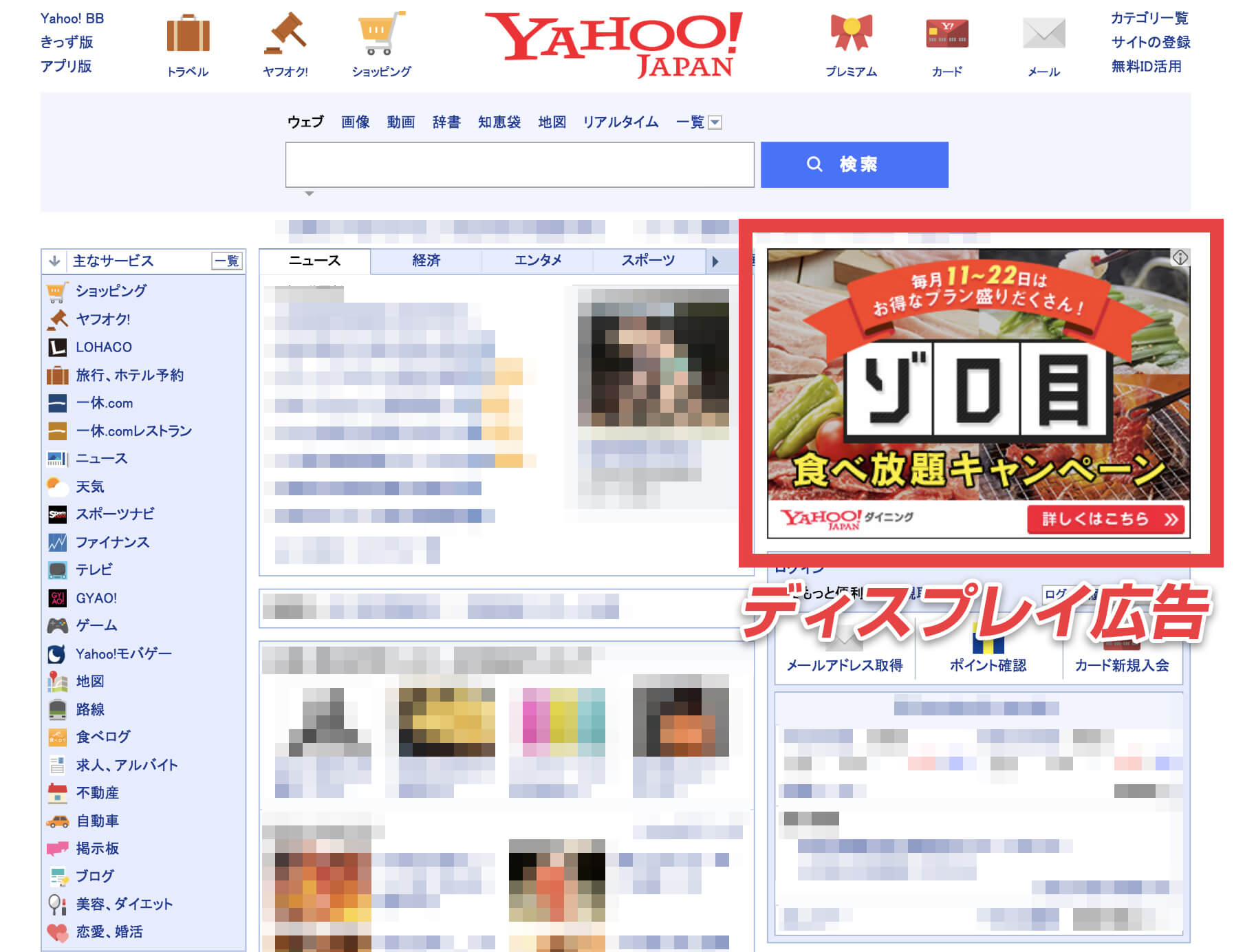Collapse the 主なサービス panel arrow
The width and height of the screenshot is (1234, 952).
(x=54, y=261)
